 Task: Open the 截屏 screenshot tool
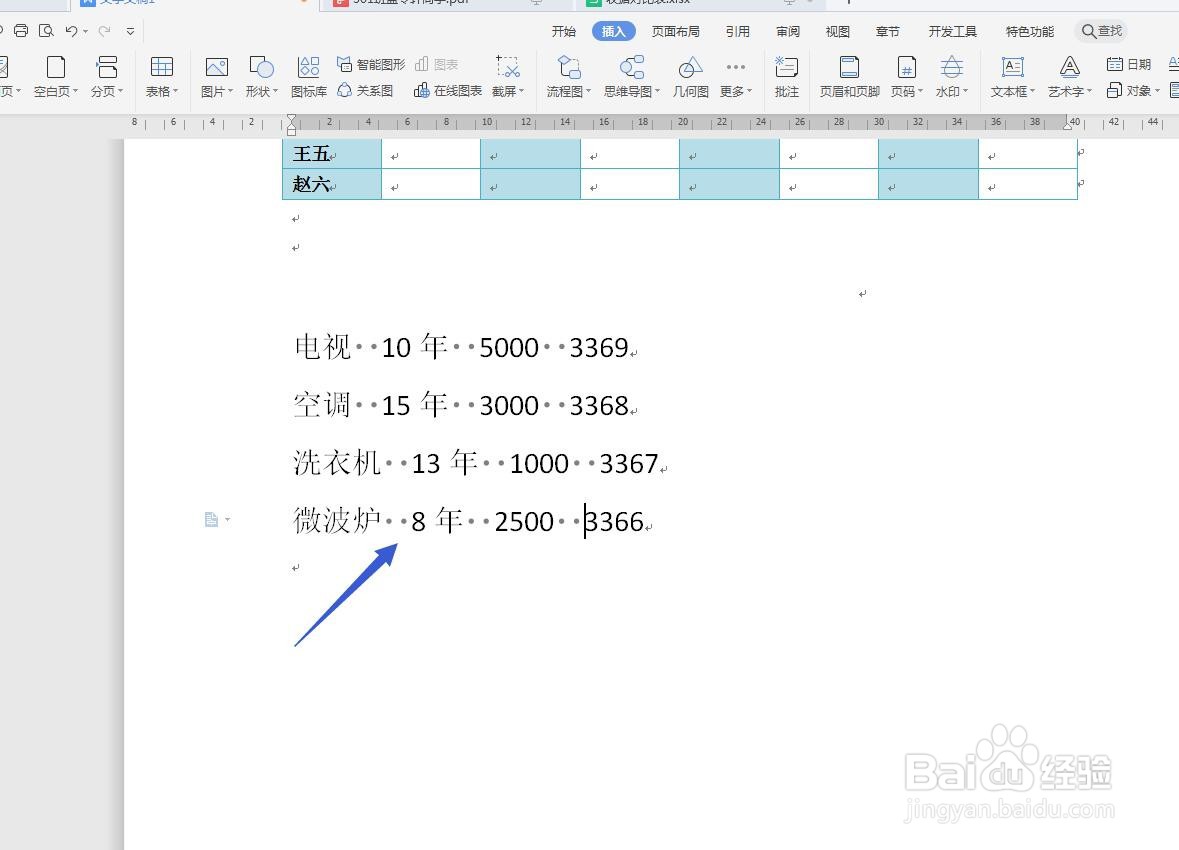pyautogui.click(x=508, y=77)
